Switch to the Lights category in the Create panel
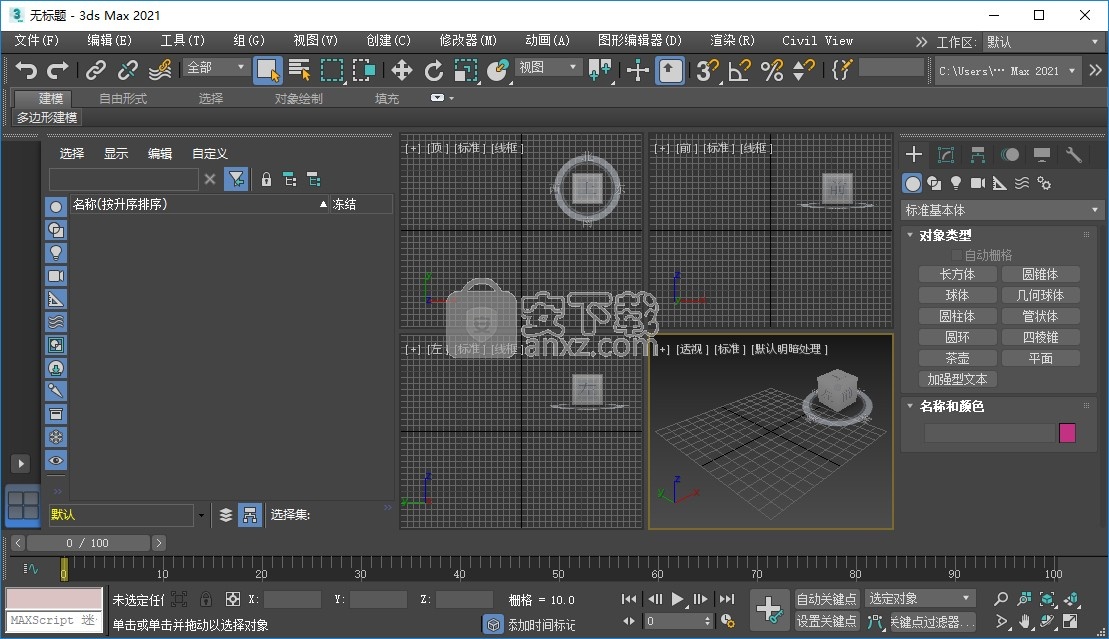This screenshot has height=639, width=1109. 956,183
